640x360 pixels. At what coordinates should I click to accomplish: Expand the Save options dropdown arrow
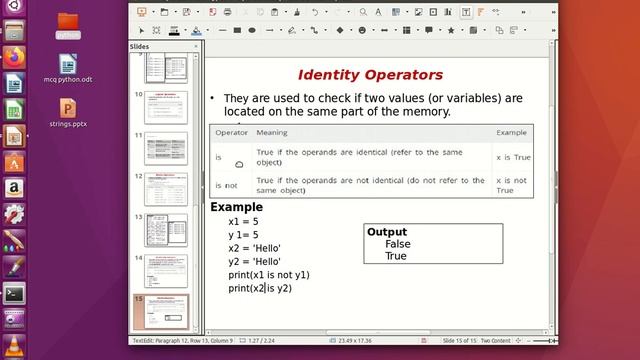198,12
